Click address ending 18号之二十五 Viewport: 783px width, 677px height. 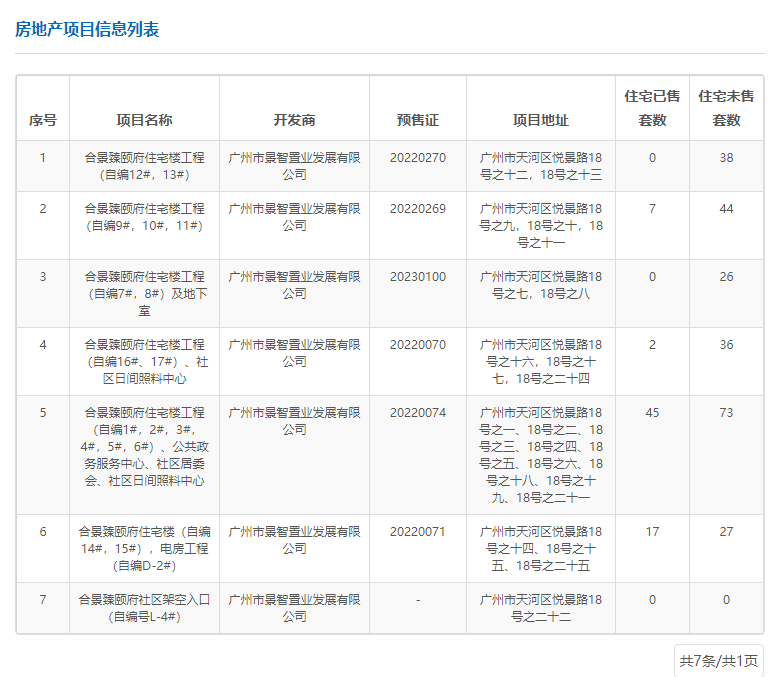(541, 548)
